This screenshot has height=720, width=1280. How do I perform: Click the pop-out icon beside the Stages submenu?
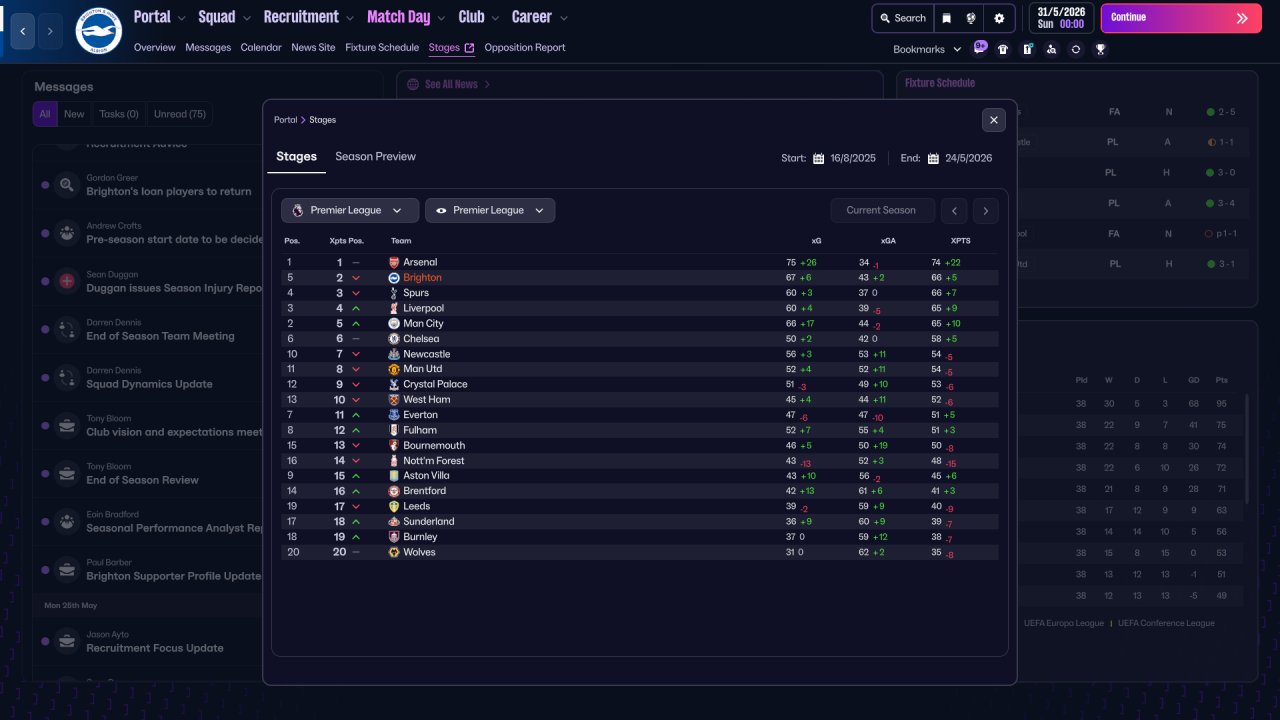(469, 48)
